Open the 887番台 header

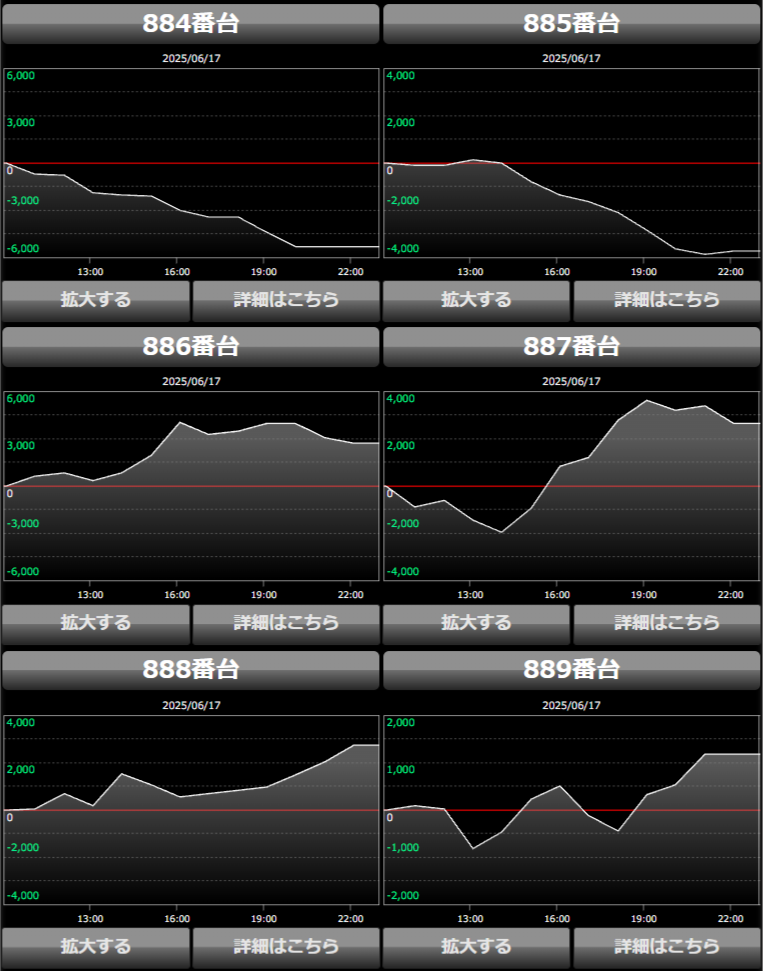[572, 347]
